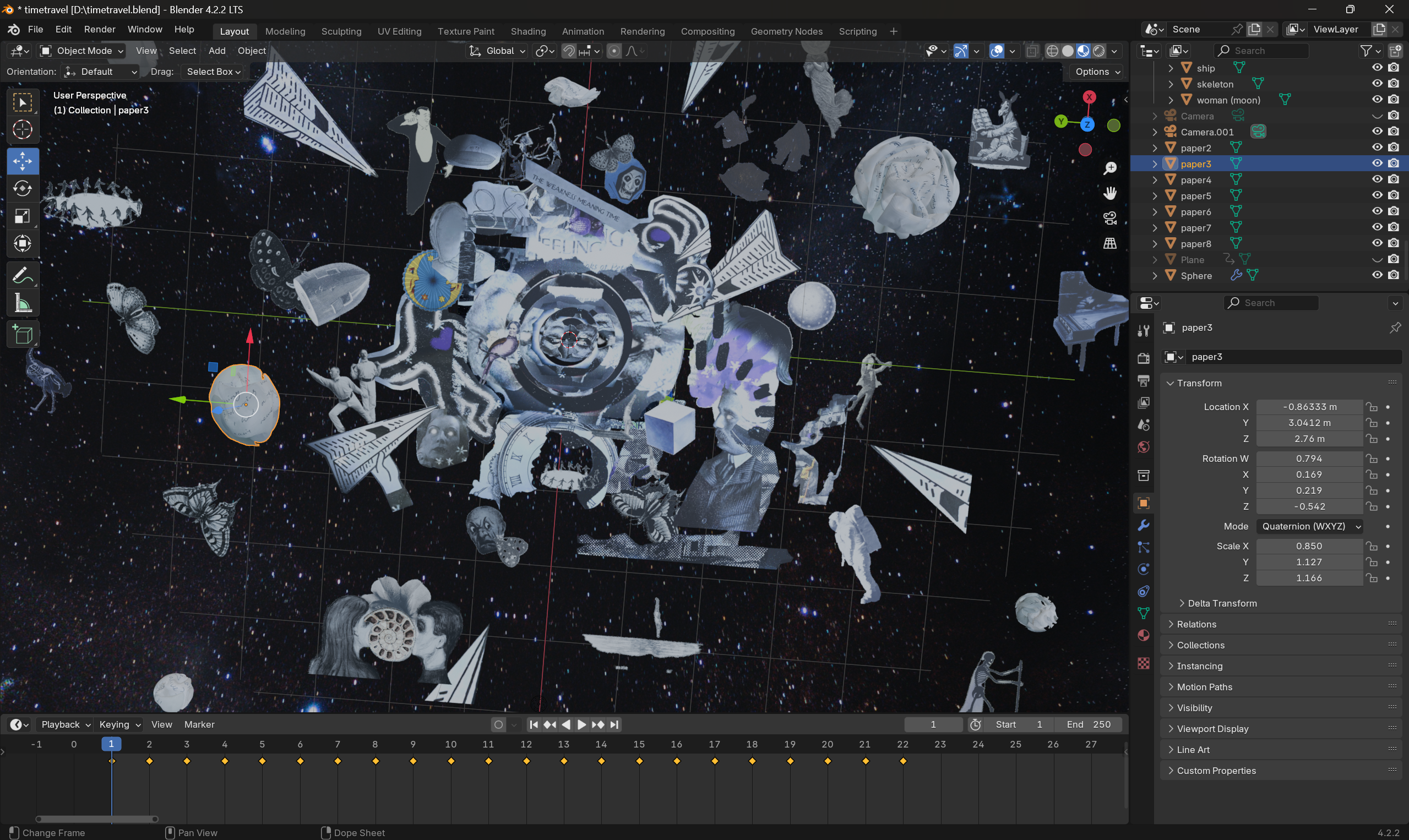Click the Options button in viewport header
The height and width of the screenshot is (840, 1409).
1097,72
